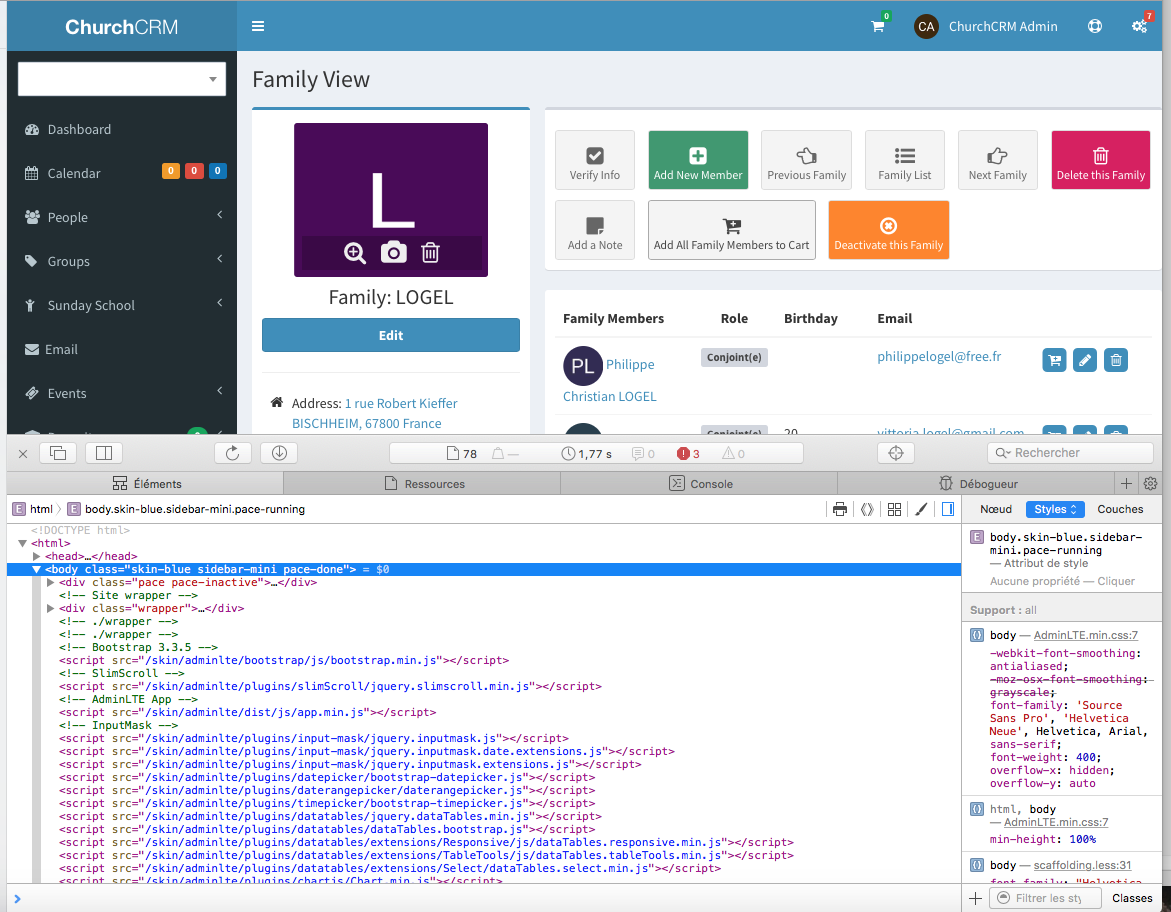This screenshot has width=1171, height=912.
Task: Switch to the Console tab
Action: [x=700, y=483]
